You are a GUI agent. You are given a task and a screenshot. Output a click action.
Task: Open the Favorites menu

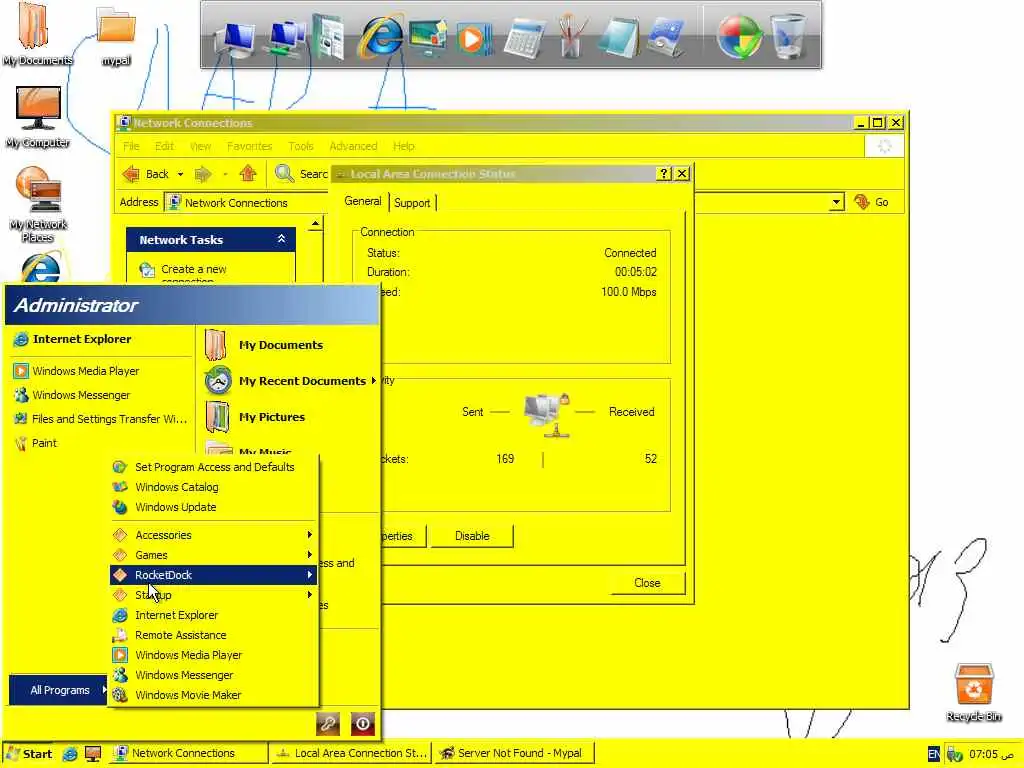pos(249,146)
